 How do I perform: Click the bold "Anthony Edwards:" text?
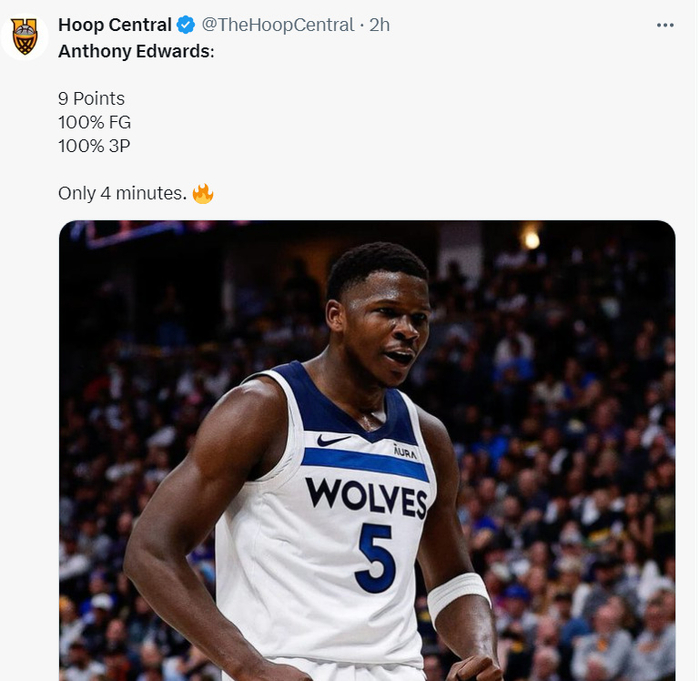coord(136,50)
